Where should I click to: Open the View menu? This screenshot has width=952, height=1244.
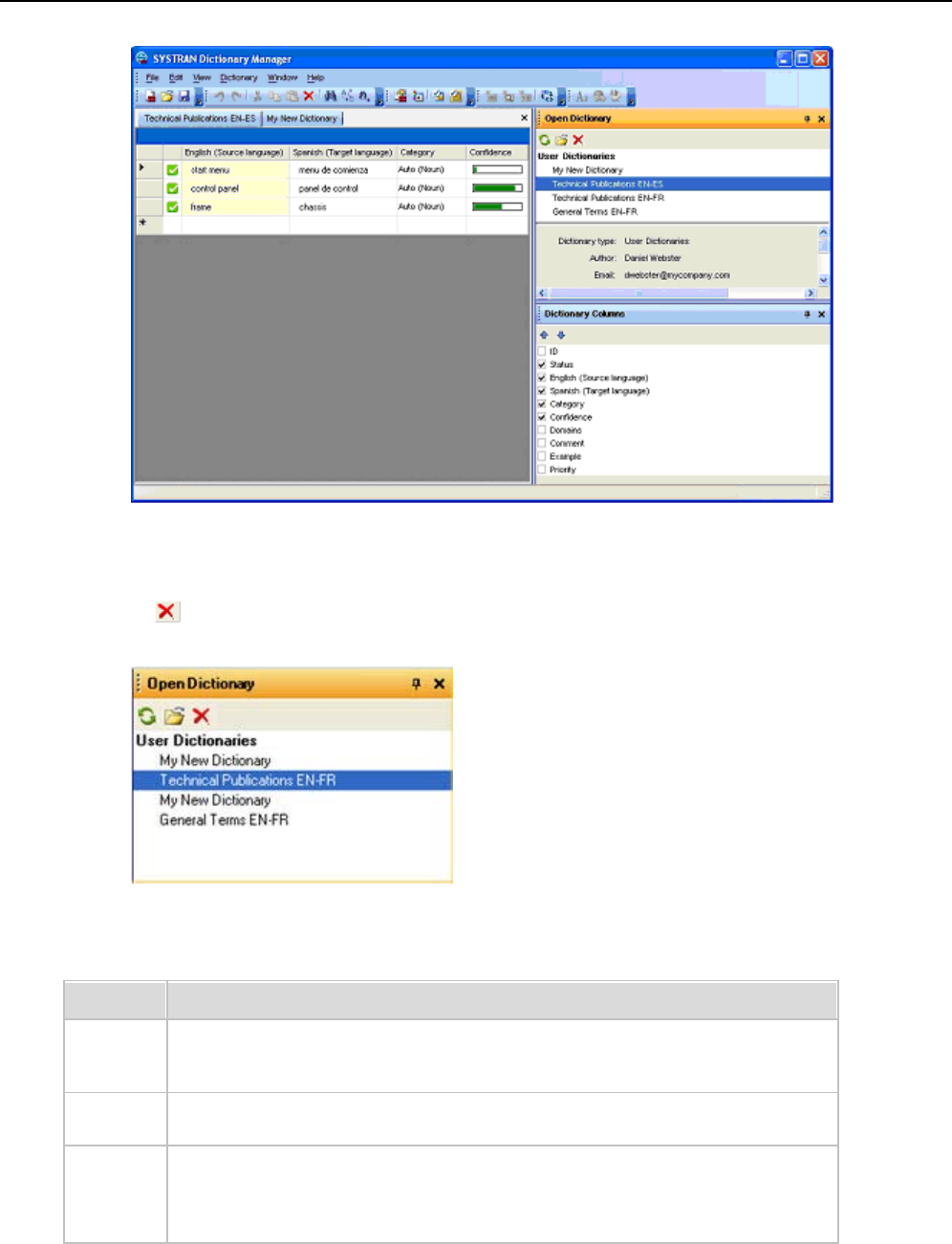pos(202,77)
